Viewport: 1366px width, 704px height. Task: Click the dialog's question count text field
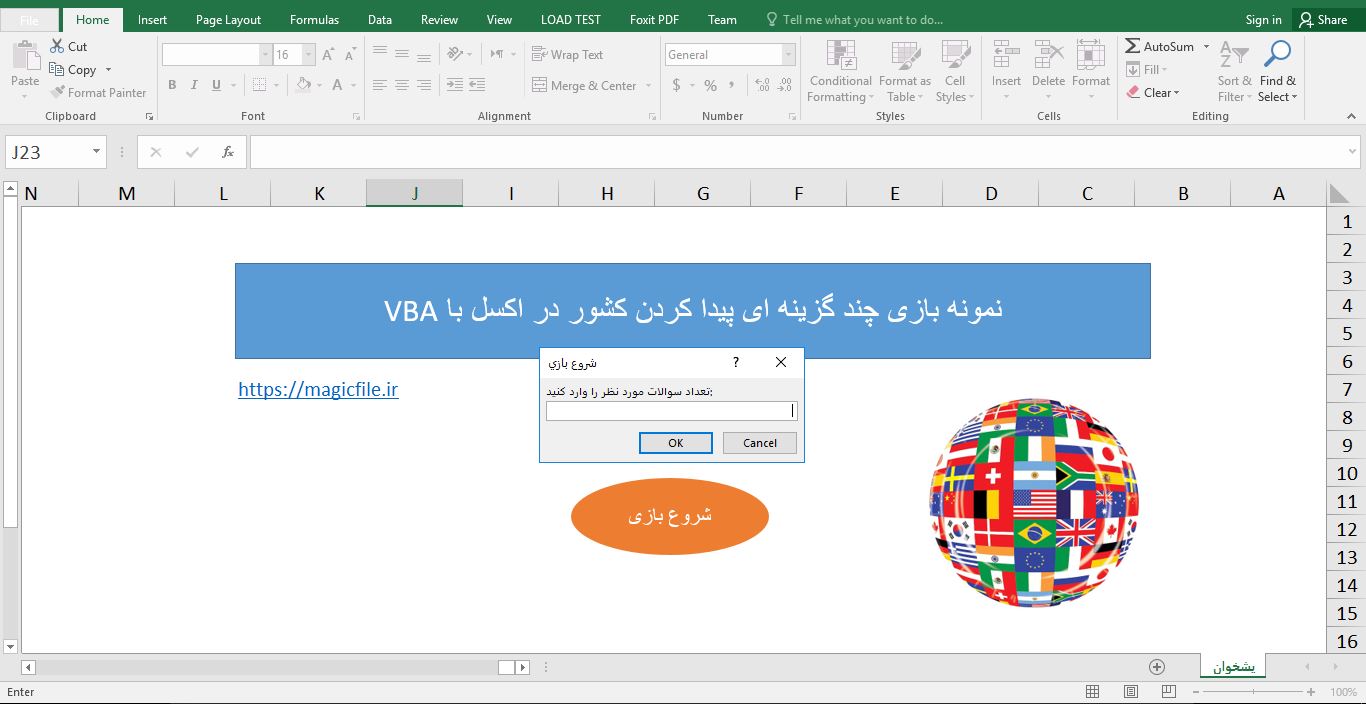point(670,411)
